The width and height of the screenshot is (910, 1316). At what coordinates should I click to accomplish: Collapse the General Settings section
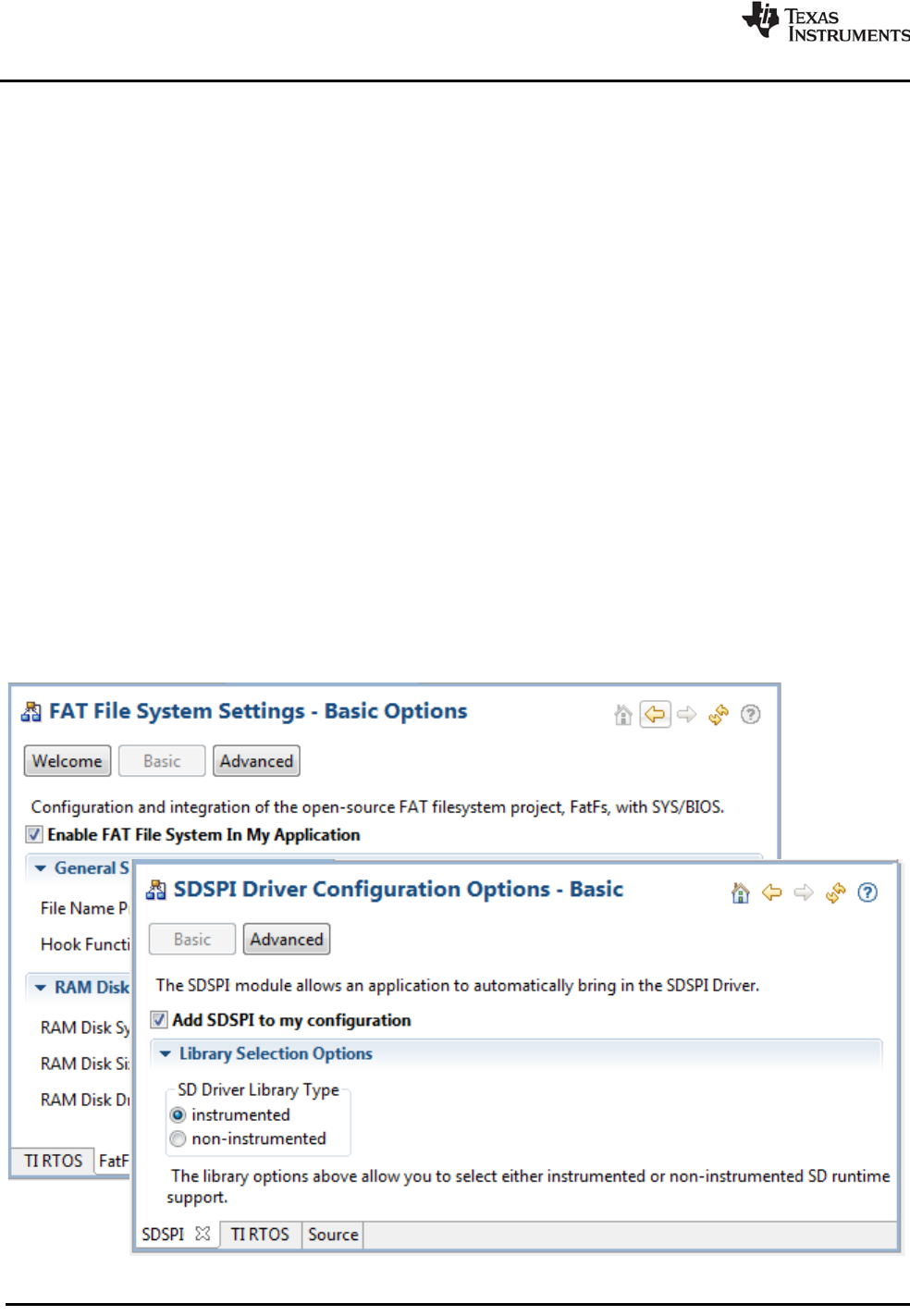40,868
